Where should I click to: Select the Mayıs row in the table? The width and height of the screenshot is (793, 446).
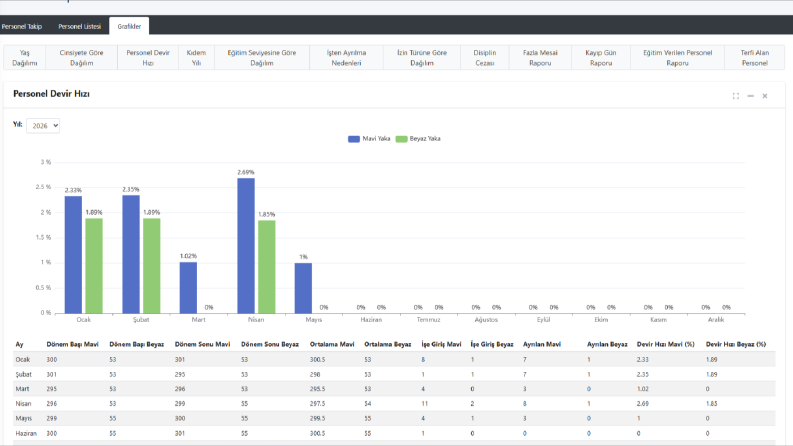tap(394, 418)
